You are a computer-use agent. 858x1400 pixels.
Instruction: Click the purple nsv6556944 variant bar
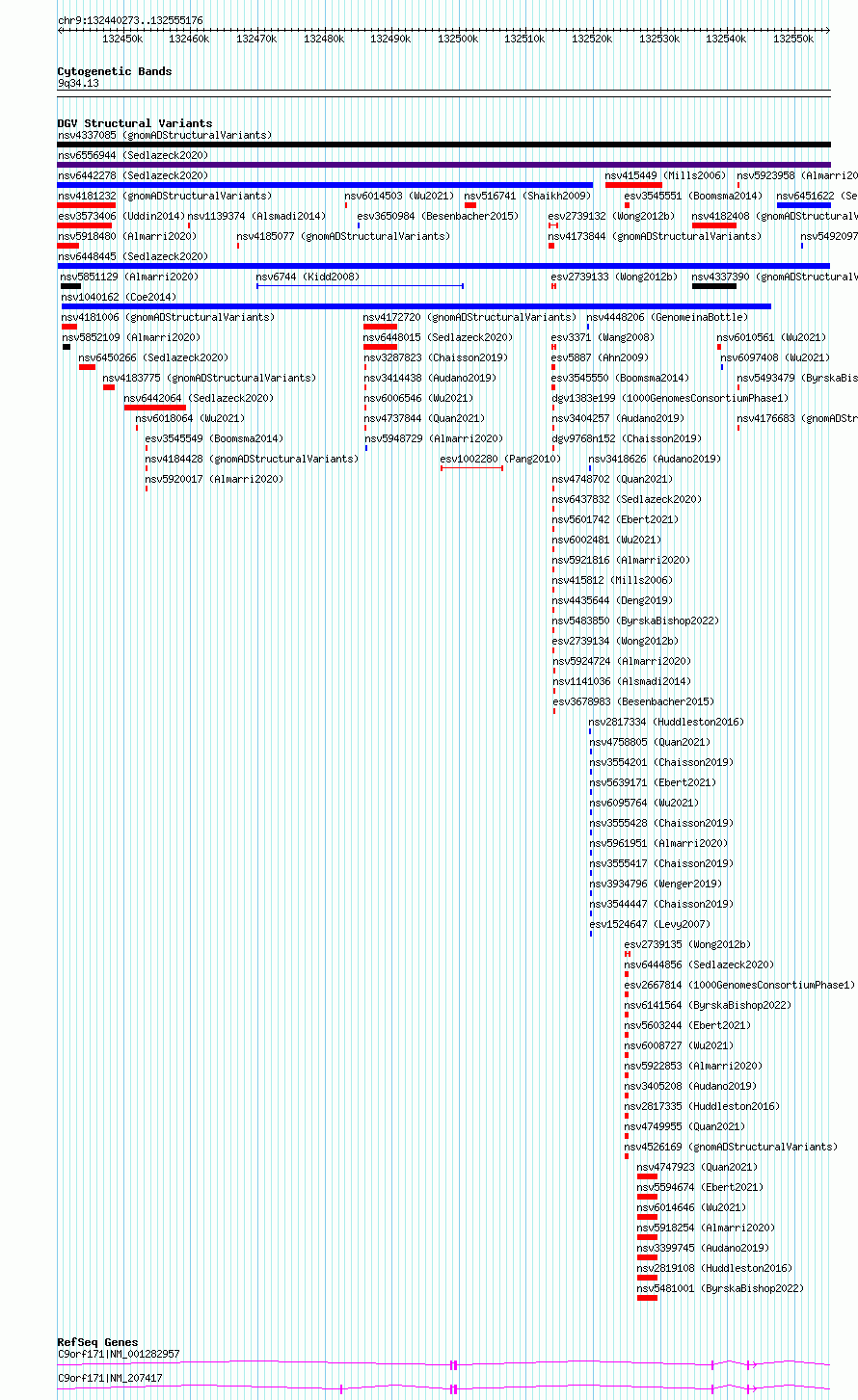click(443, 165)
